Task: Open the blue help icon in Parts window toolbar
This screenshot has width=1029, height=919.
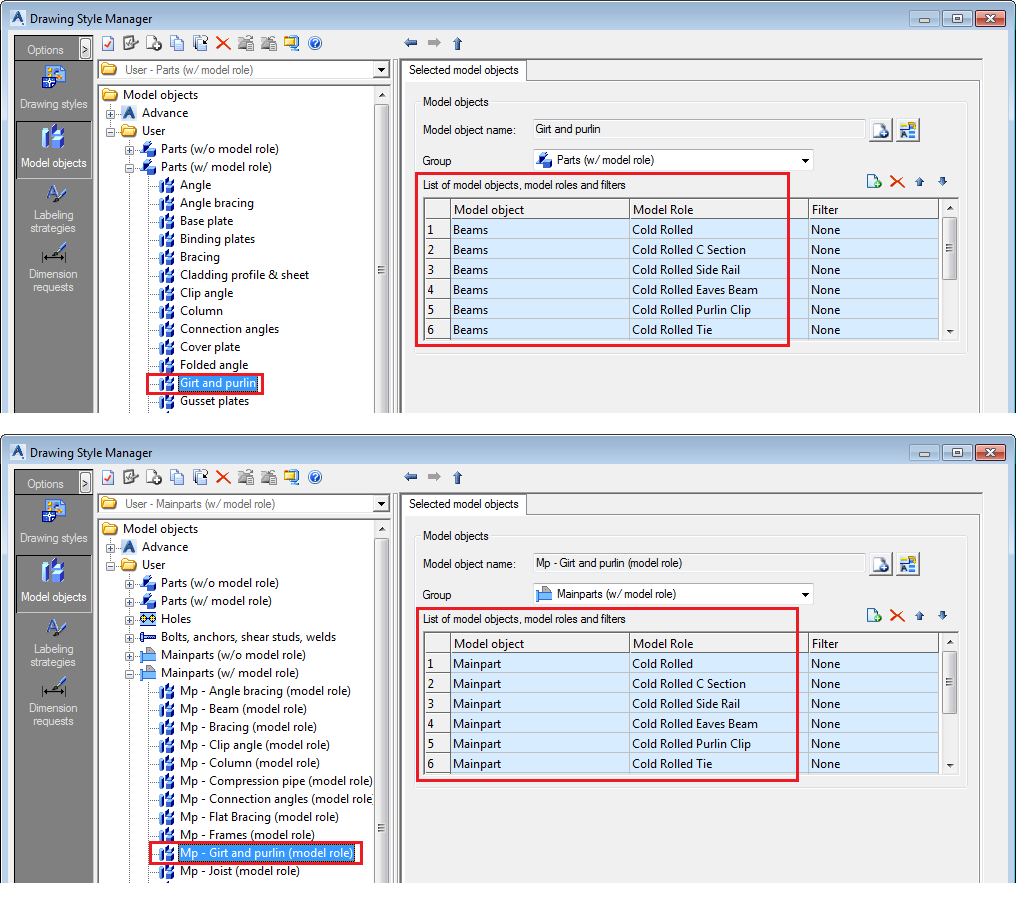Action: (x=315, y=43)
